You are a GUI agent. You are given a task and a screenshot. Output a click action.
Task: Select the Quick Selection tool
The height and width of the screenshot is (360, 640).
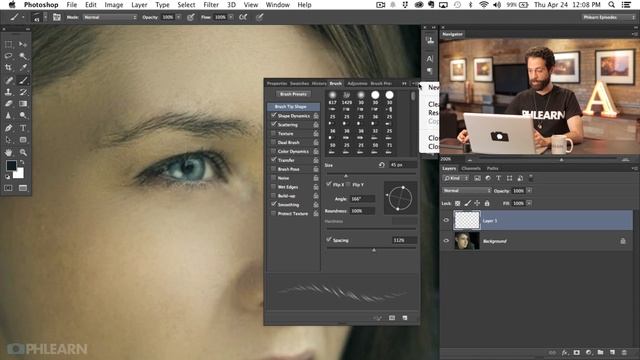pyautogui.click(x=23, y=56)
